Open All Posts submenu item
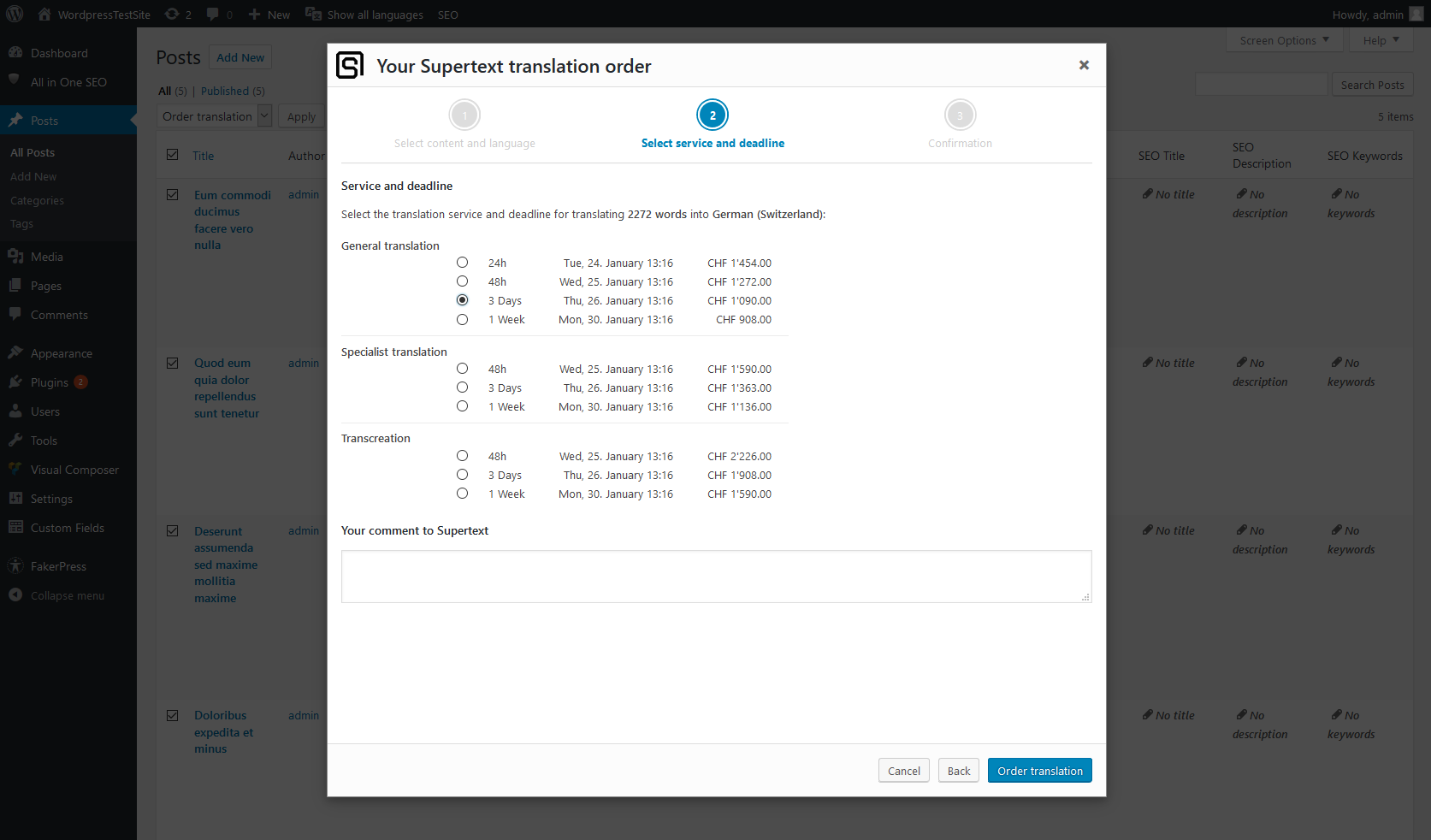 coord(33,152)
